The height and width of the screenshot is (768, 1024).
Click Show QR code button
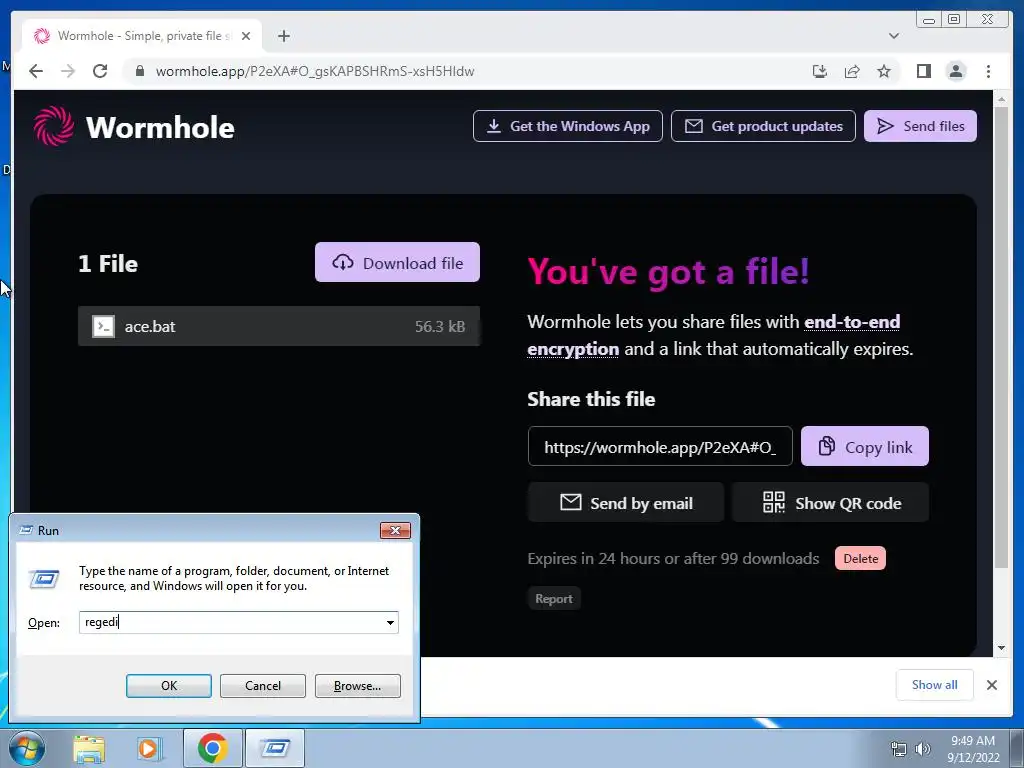point(830,503)
